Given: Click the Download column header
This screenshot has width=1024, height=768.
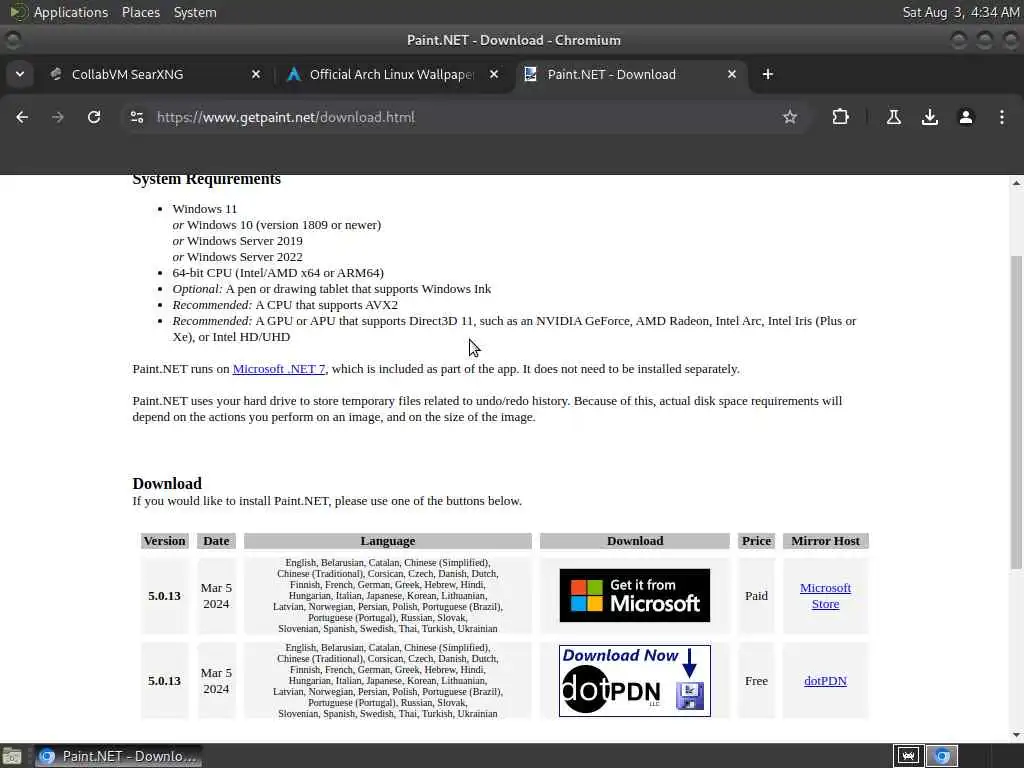Looking at the screenshot, I should 635,541.
